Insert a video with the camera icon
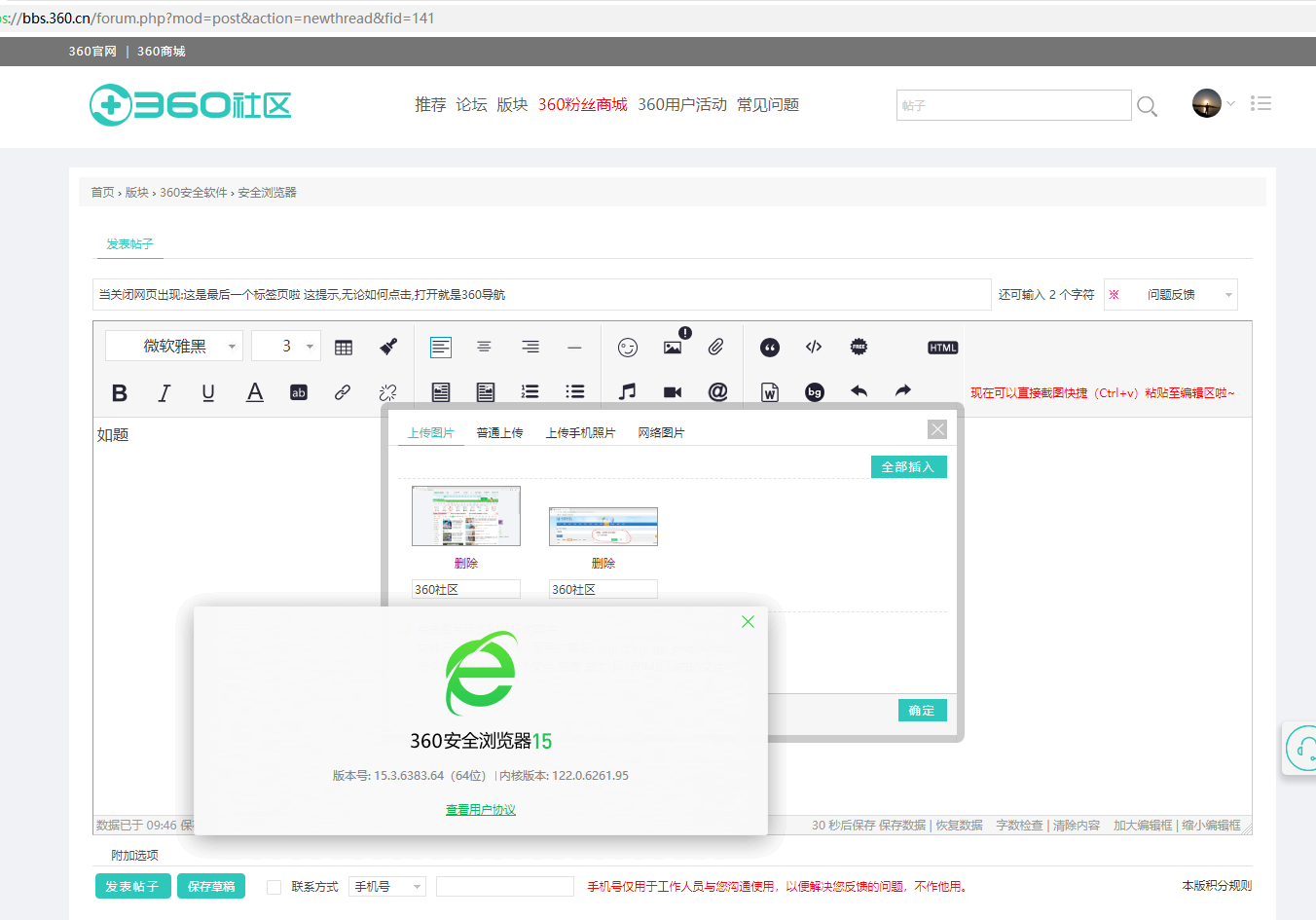Viewport: 1316px width, 920px height. point(673,392)
